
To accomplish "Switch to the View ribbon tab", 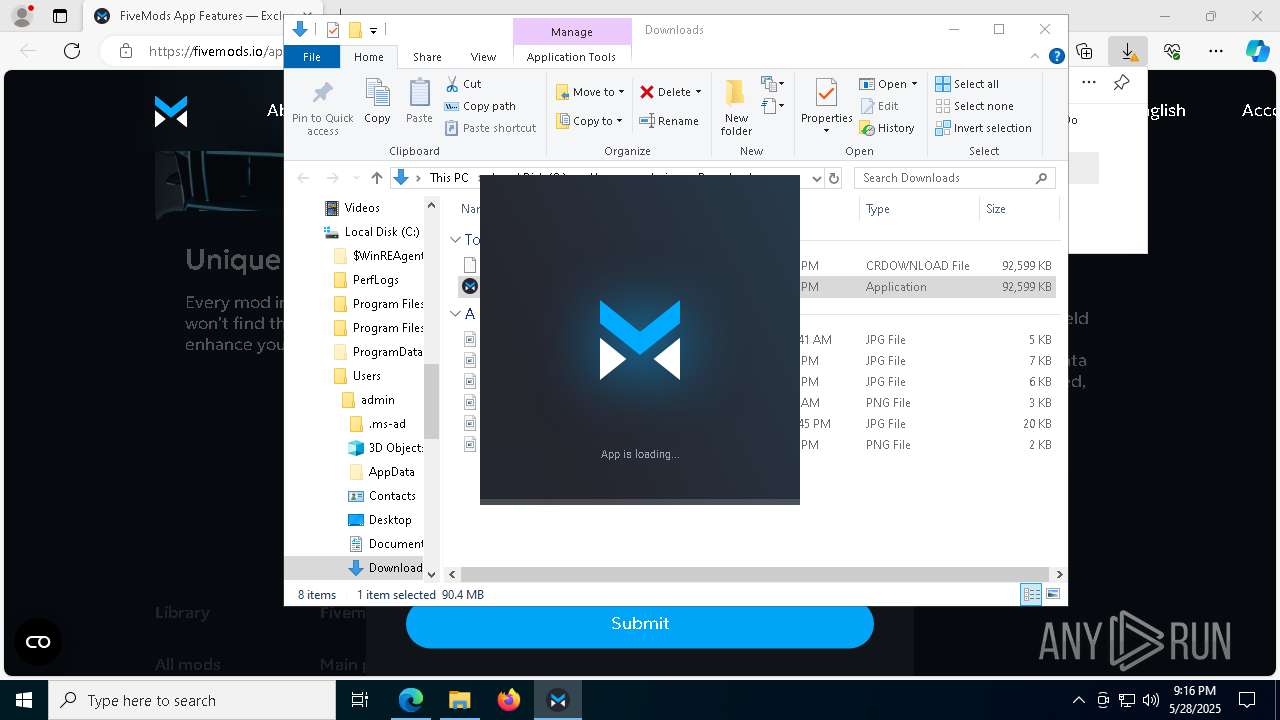I will point(483,57).
